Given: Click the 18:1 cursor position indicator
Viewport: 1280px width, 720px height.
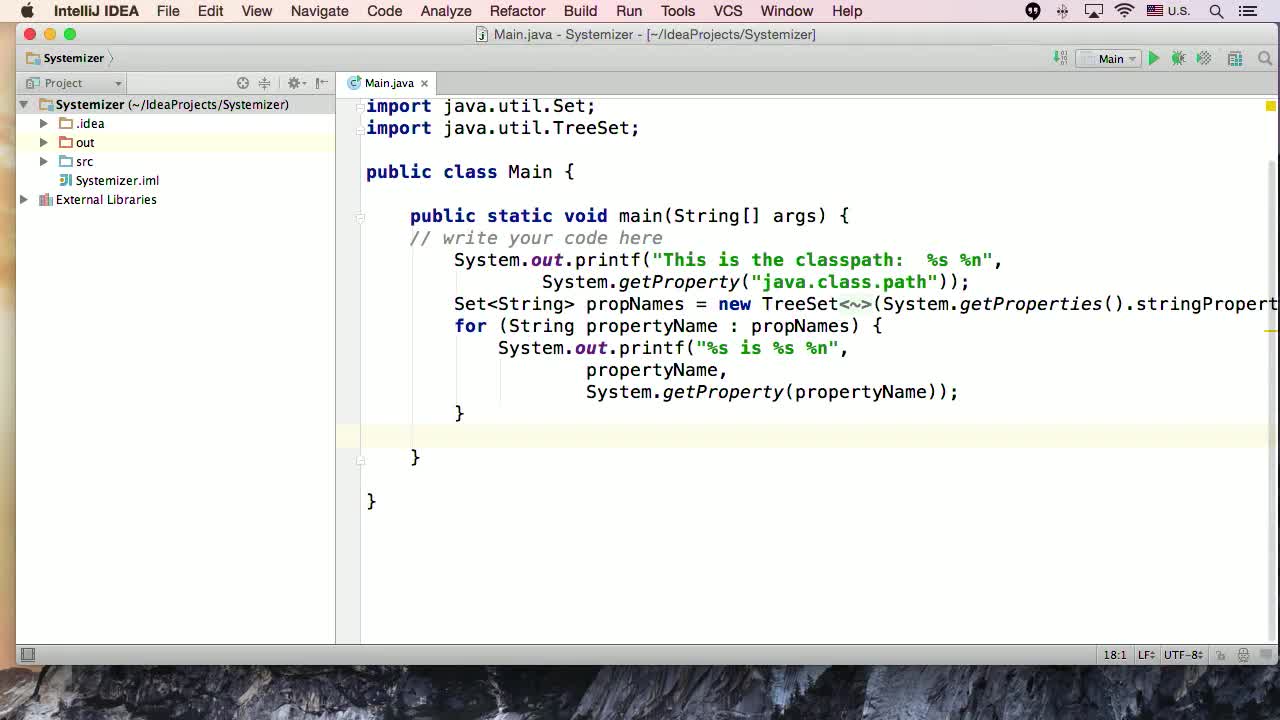Looking at the screenshot, I should (x=1115, y=655).
